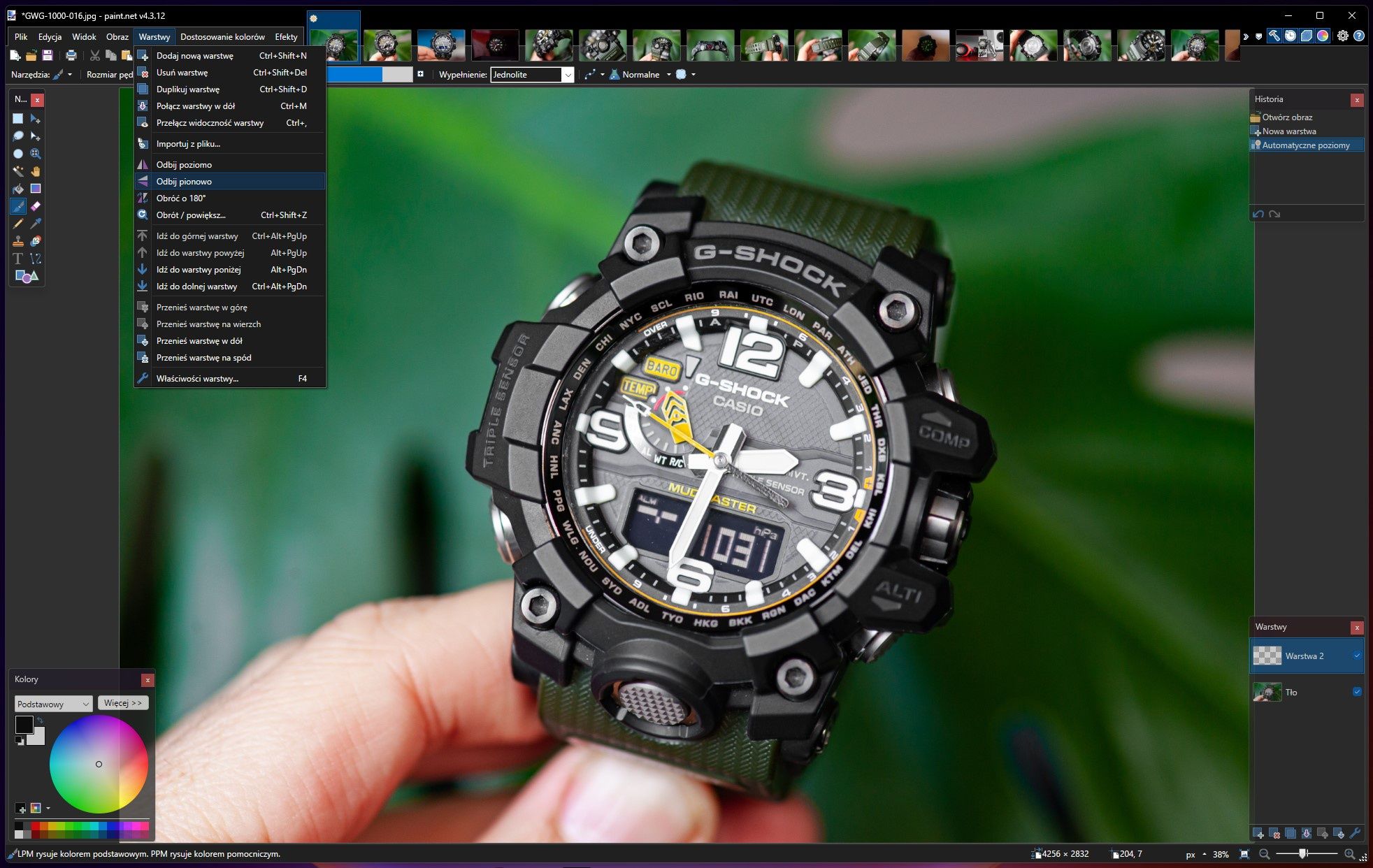Open the Plik menu
This screenshot has width=1373, height=868.
(21, 37)
